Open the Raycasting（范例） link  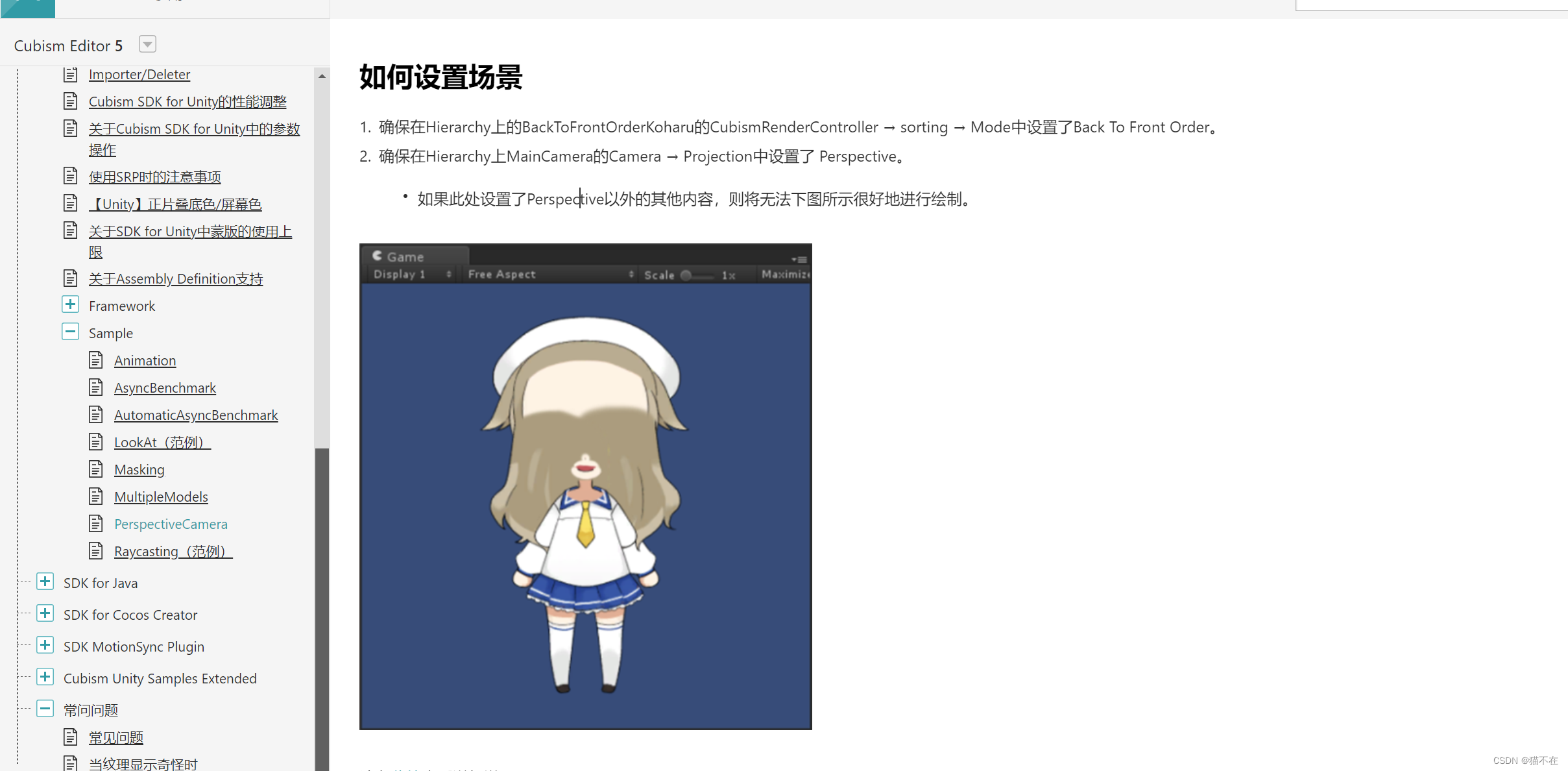[173, 552]
